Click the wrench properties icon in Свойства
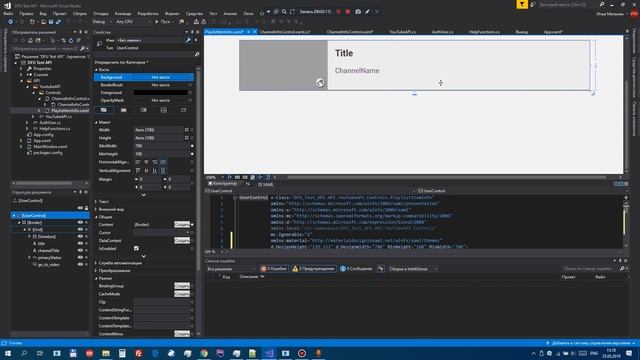 [x=188, y=40]
